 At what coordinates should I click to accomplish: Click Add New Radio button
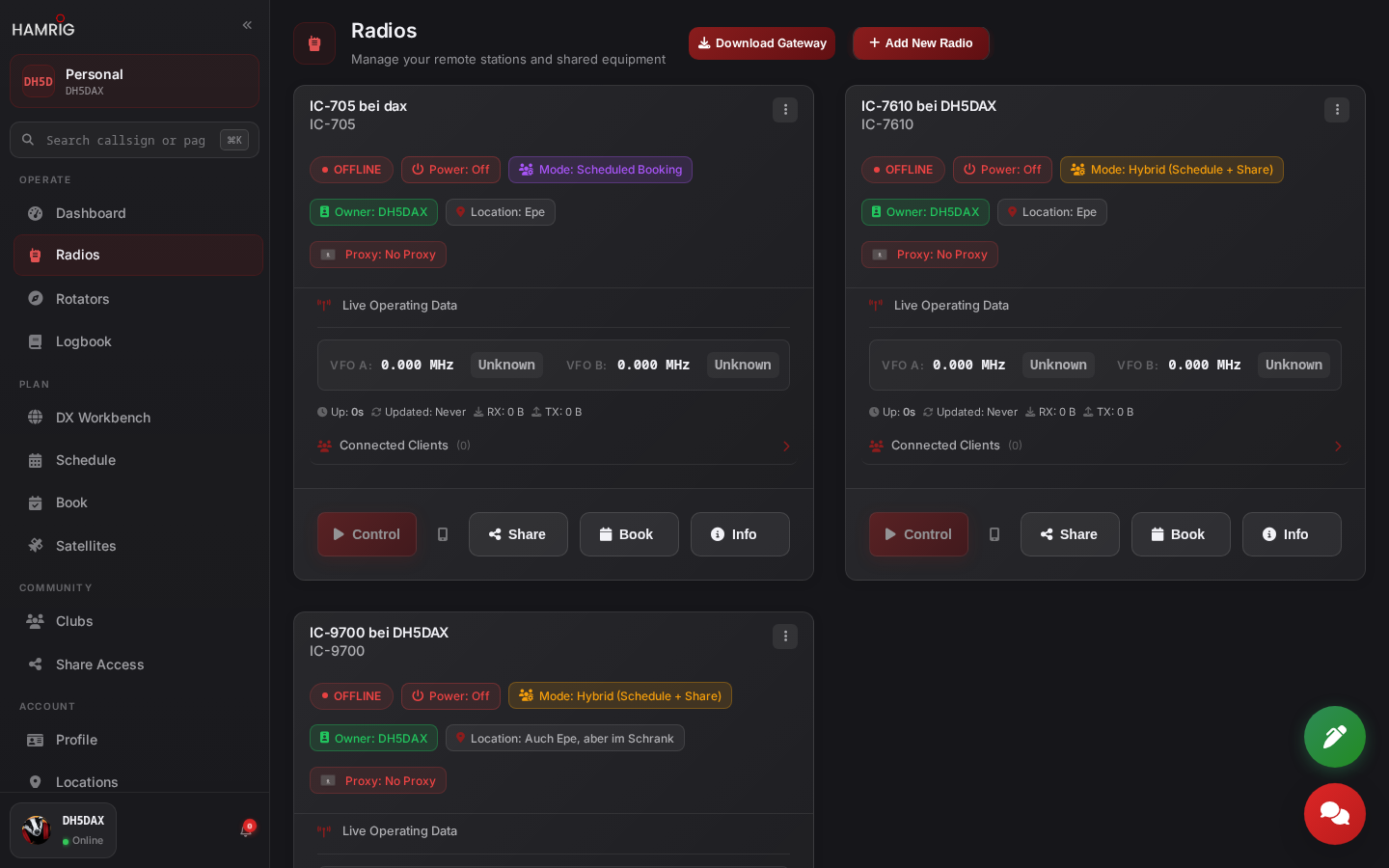tap(921, 43)
